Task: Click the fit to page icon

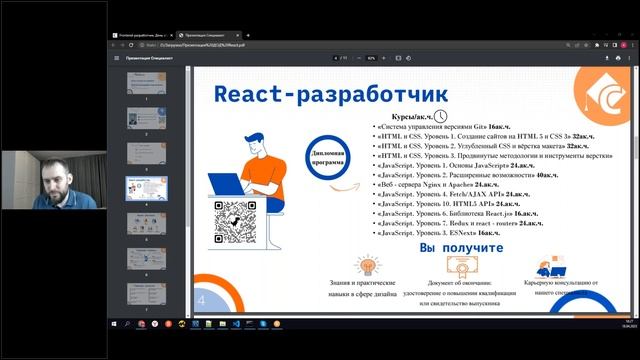Action: 398,58
